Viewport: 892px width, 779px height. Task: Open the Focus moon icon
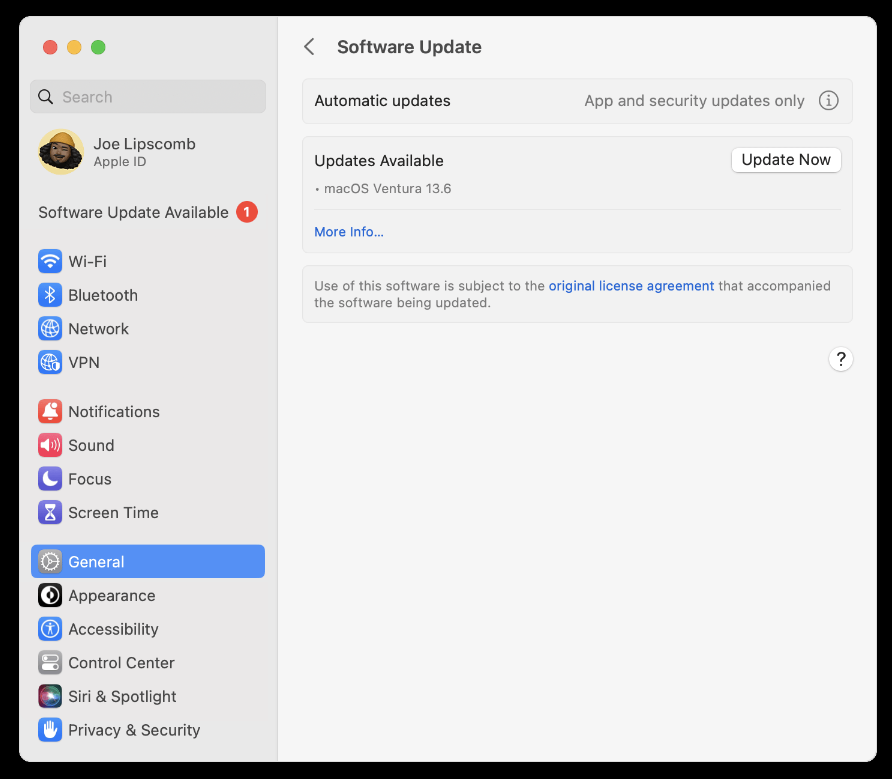[x=50, y=479]
